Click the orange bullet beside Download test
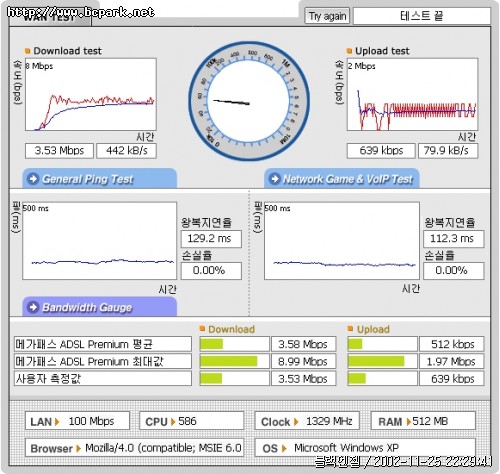 (x=28, y=51)
